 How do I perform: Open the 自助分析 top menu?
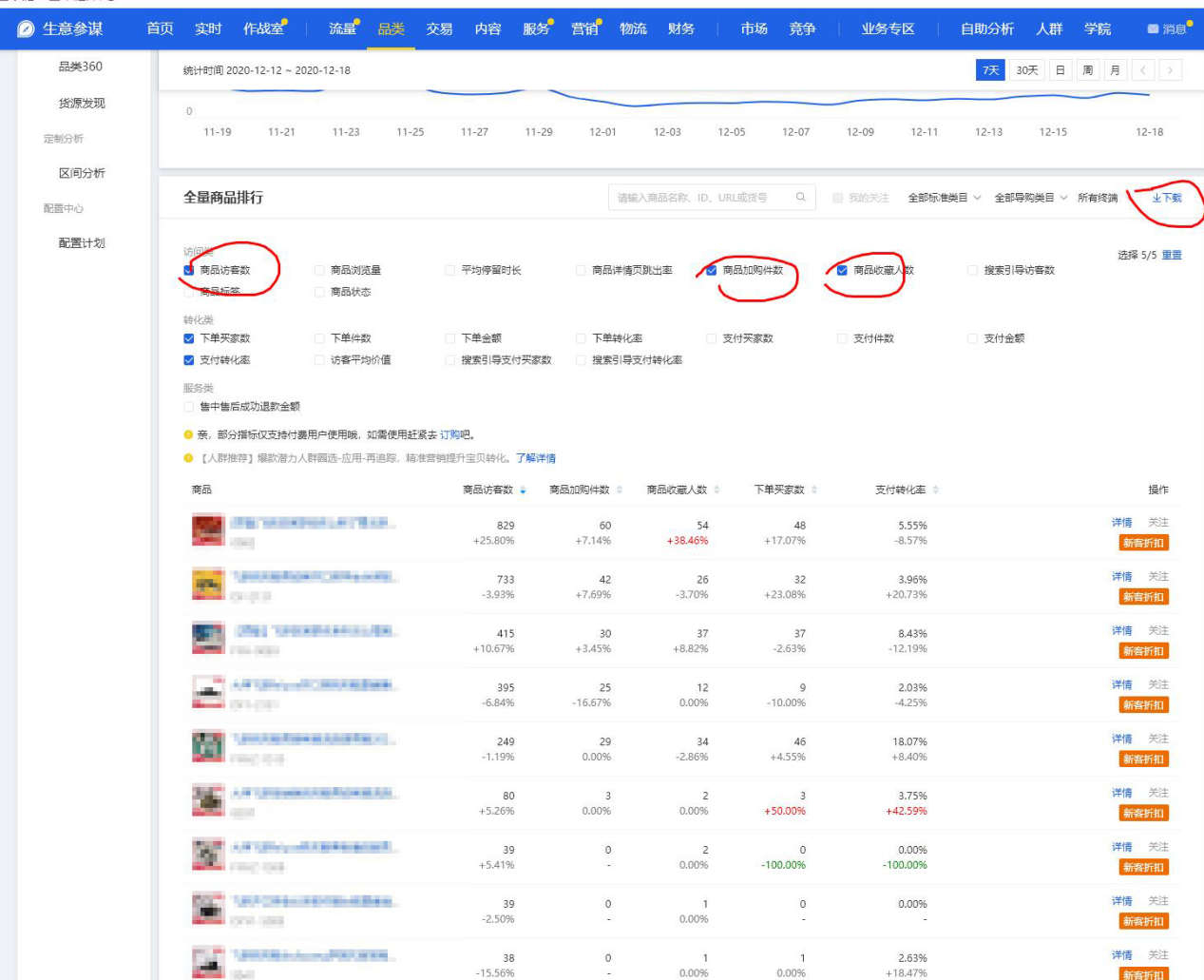[x=987, y=29]
